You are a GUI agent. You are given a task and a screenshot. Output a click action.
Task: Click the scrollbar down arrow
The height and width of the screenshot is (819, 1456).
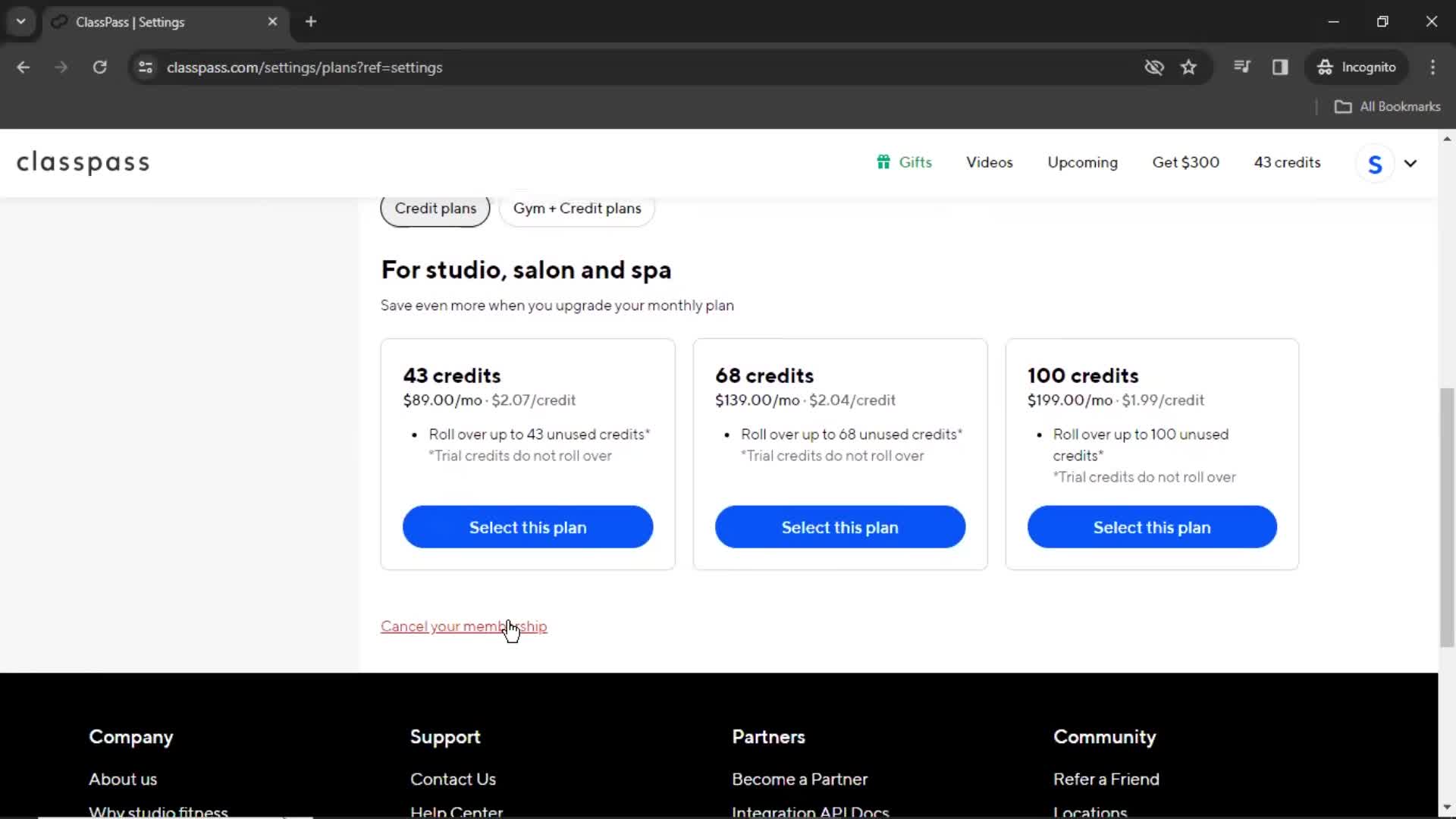click(1447, 808)
